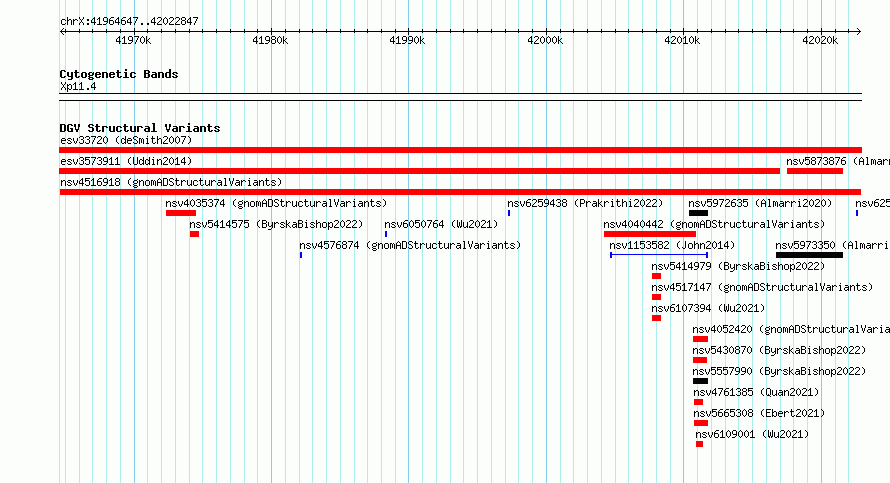Image resolution: width=890 pixels, height=483 pixels.
Task: Click the 41990k ruler label
Action: (407, 40)
